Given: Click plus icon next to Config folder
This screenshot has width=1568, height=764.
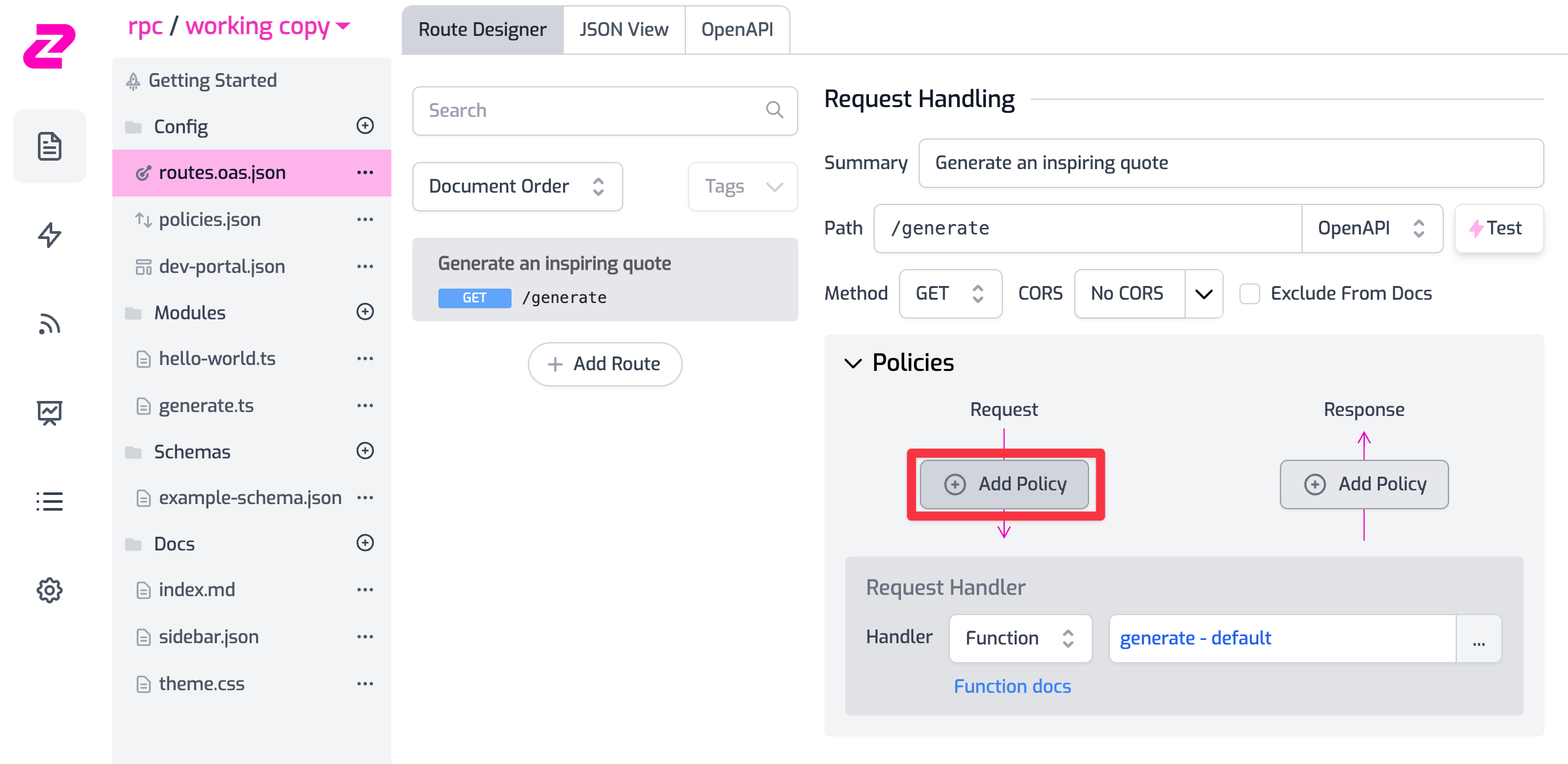Looking at the screenshot, I should click(365, 125).
